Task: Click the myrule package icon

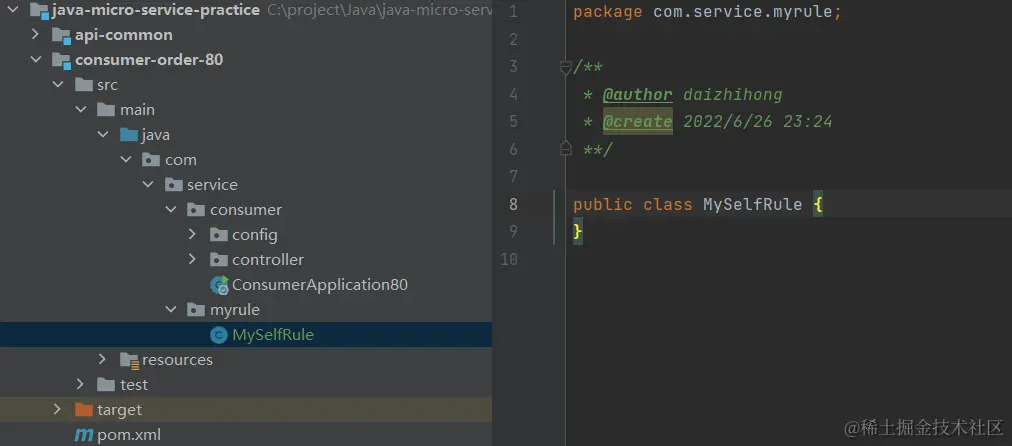Action: pyautogui.click(x=196, y=310)
